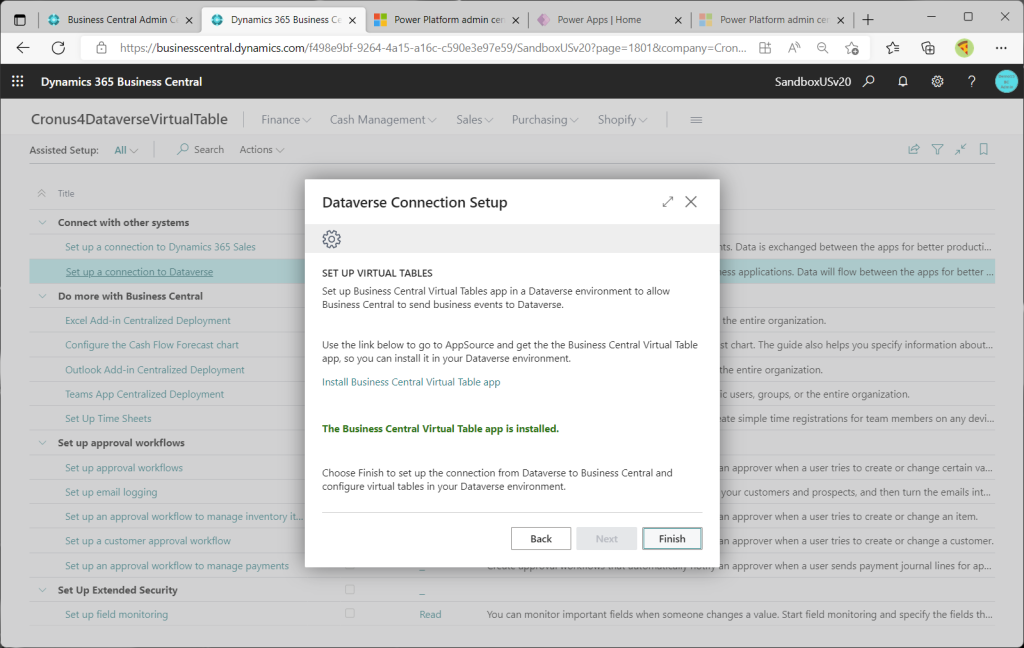Screen dimensions: 1024x648
Task: Collapse the Set up approval workflows group
Action: 42,443
